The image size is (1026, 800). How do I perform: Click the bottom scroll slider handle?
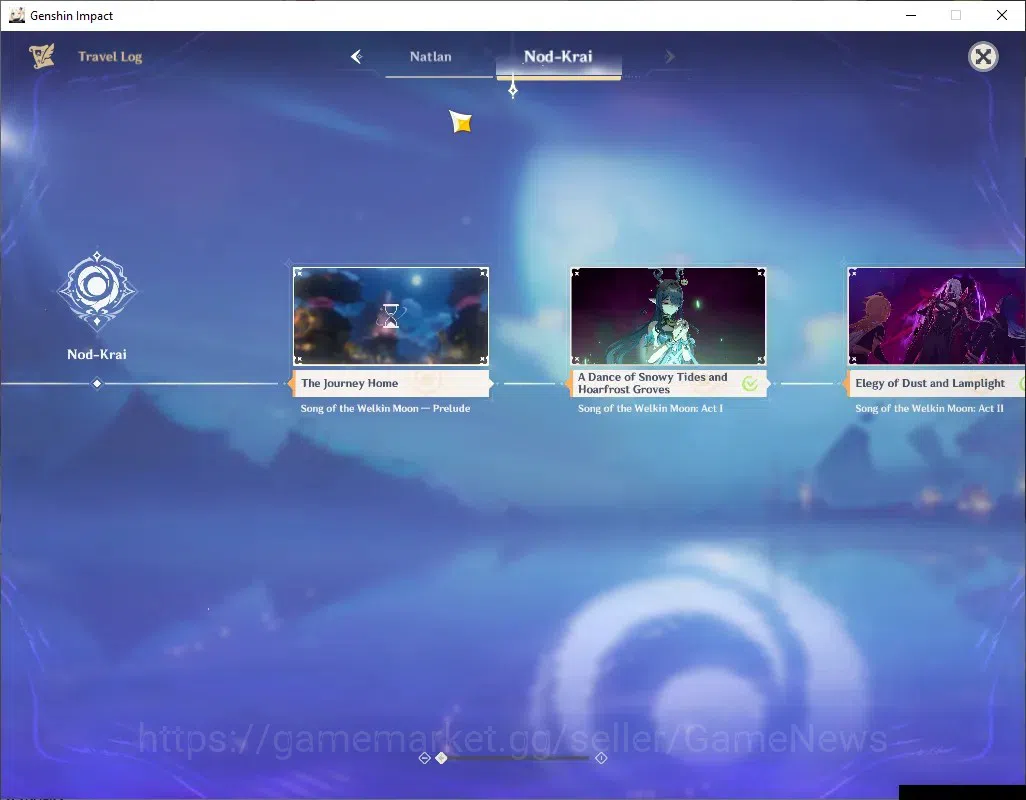point(442,758)
